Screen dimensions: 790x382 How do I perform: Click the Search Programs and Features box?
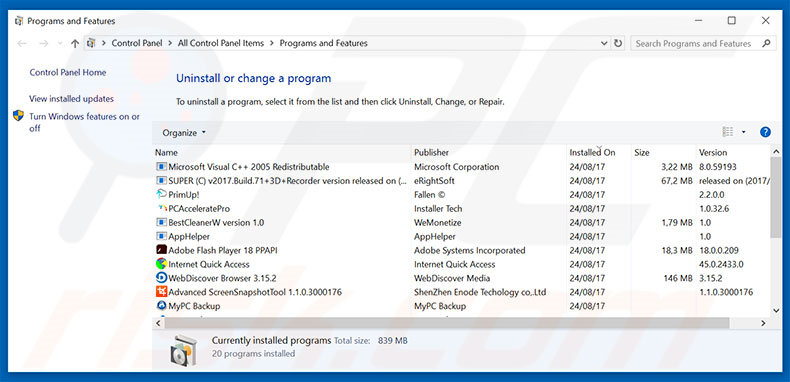pyautogui.click(x=693, y=43)
